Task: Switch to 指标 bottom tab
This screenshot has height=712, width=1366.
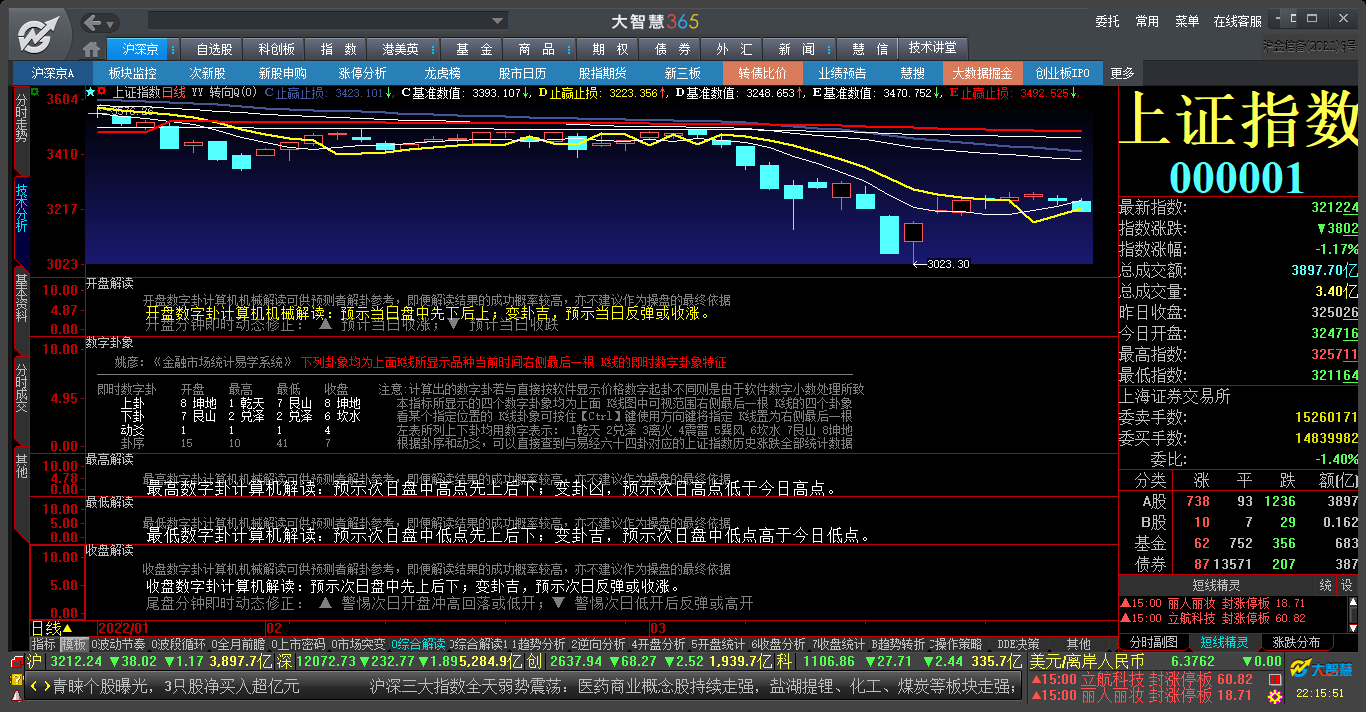Action: click(44, 644)
